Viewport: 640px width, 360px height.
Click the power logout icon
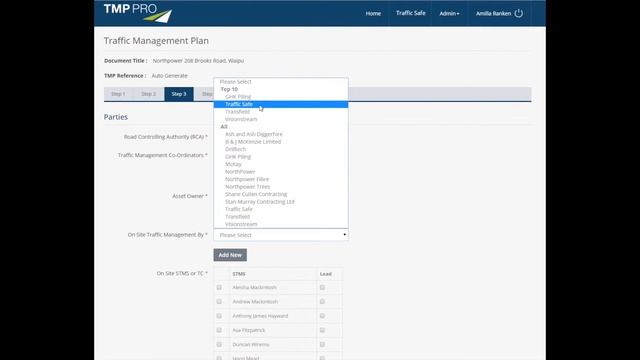(x=518, y=13)
